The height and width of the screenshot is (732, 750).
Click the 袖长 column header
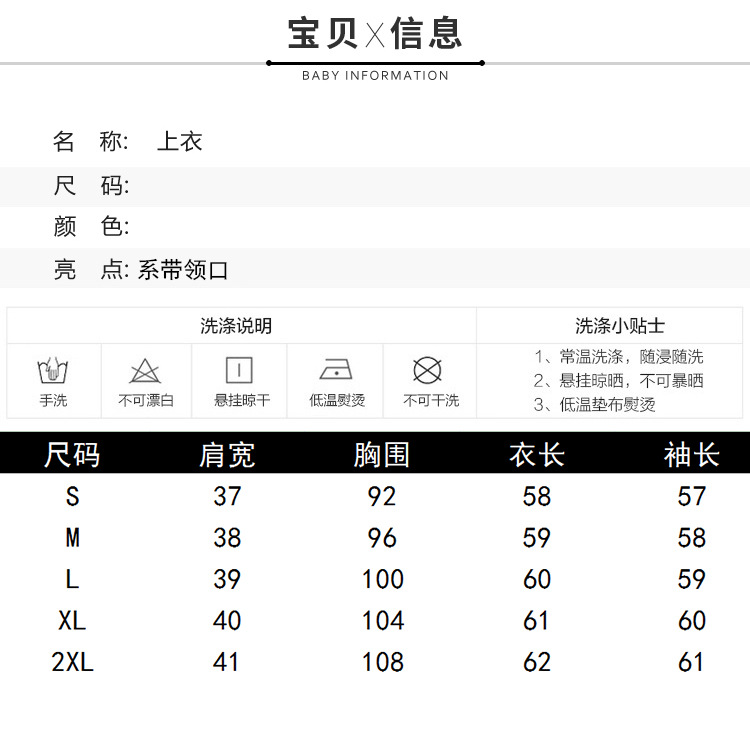pyautogui.click(x=691, y=455)
